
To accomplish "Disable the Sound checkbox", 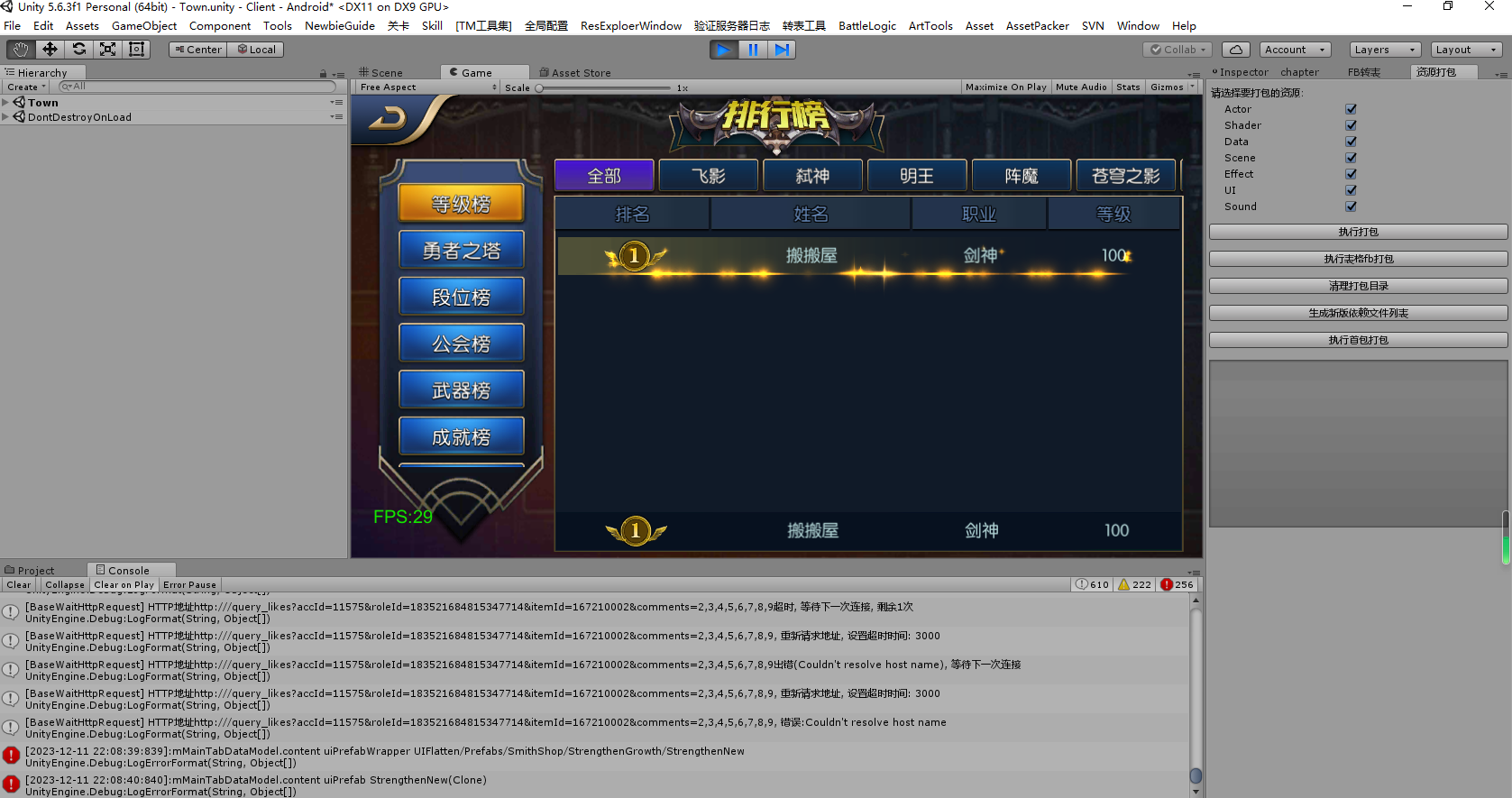I will click(1351, 206).
